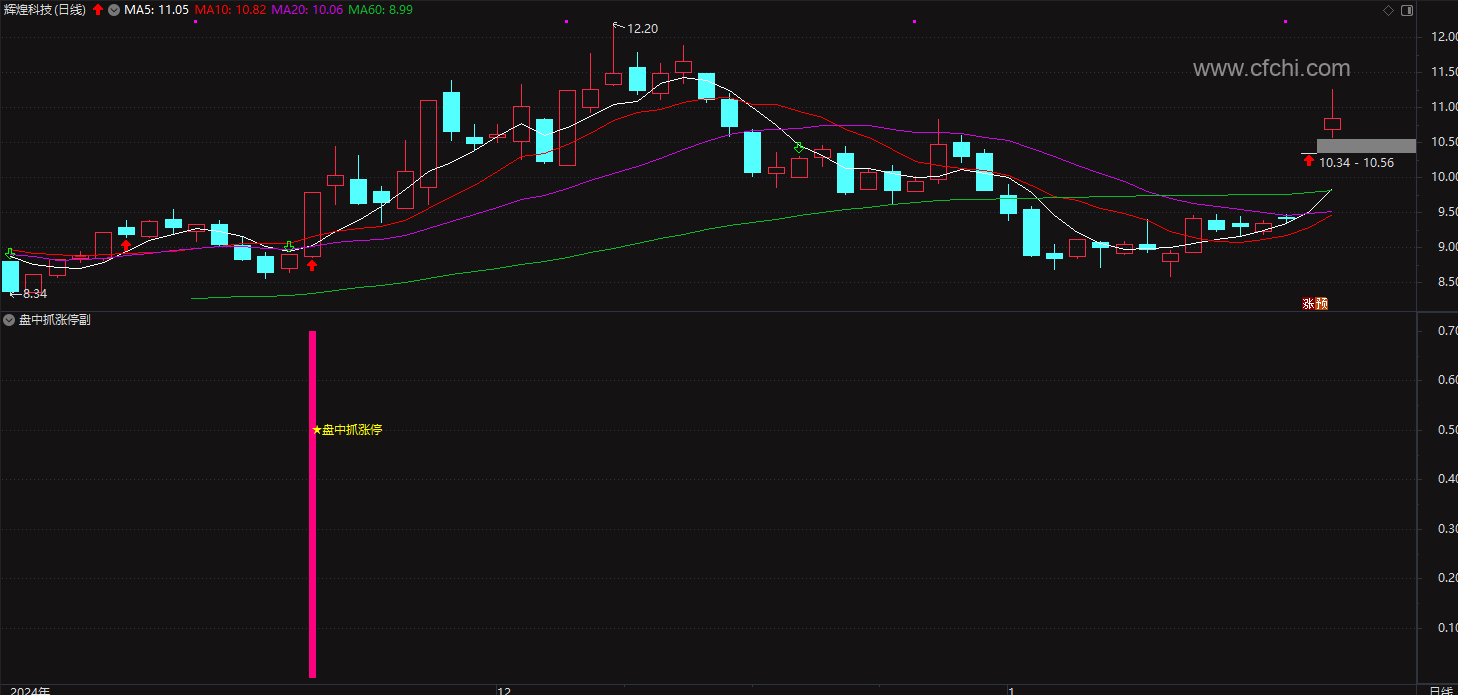Viewport: 1458px width, 695px height.
Task: Click the MA60: 8.99 label
Action: pyautogui.click(x=380, y=9)
